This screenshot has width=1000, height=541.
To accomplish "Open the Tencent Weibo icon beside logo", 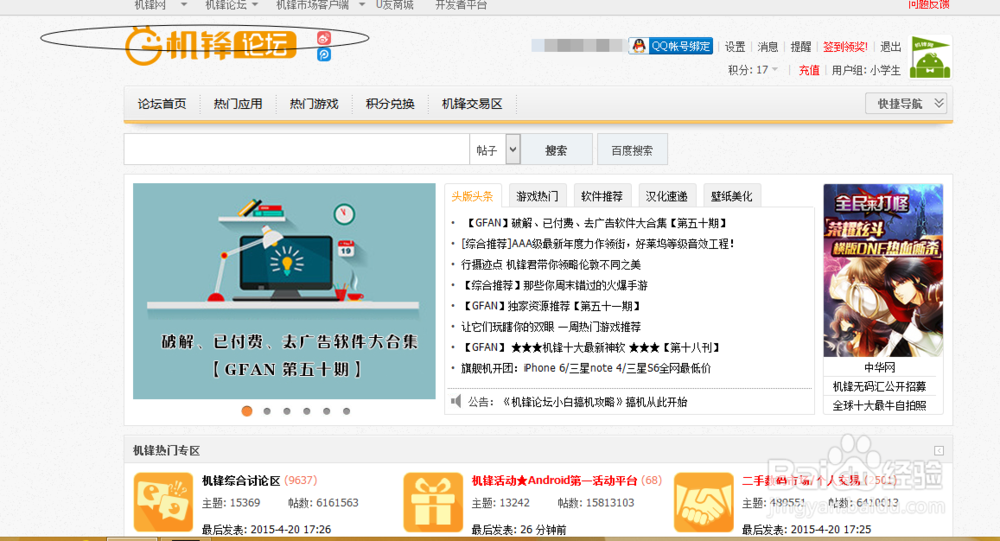I will (324, 55).
